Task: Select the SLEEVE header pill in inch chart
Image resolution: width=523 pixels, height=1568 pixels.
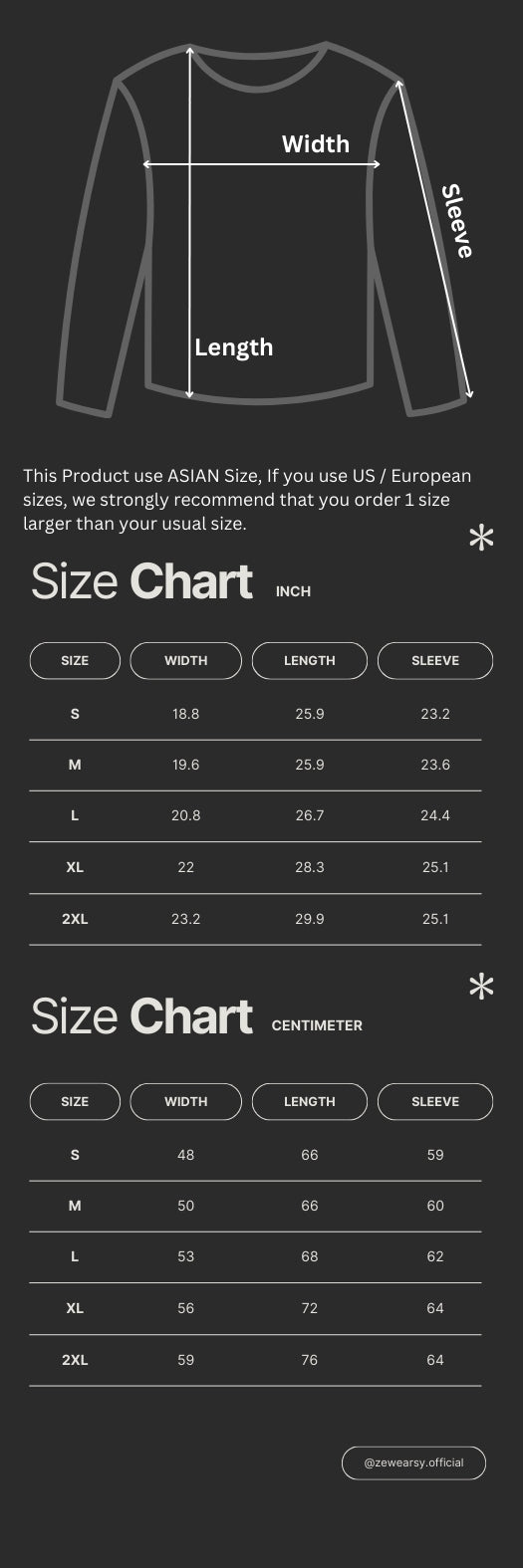Action: [435, 661]
